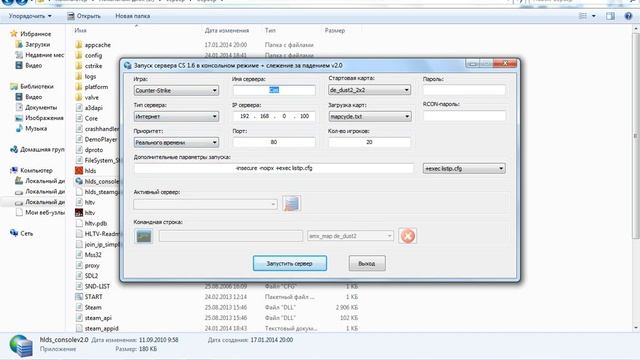The image size is (640, 360).
Task: Click the Кол-во игроков field
Action: pos(369,142)
